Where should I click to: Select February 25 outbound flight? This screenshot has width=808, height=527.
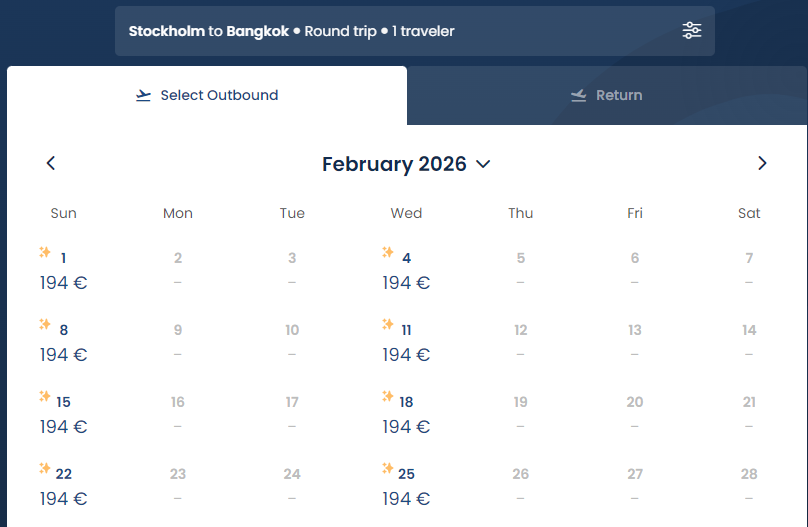pos(406,486)
